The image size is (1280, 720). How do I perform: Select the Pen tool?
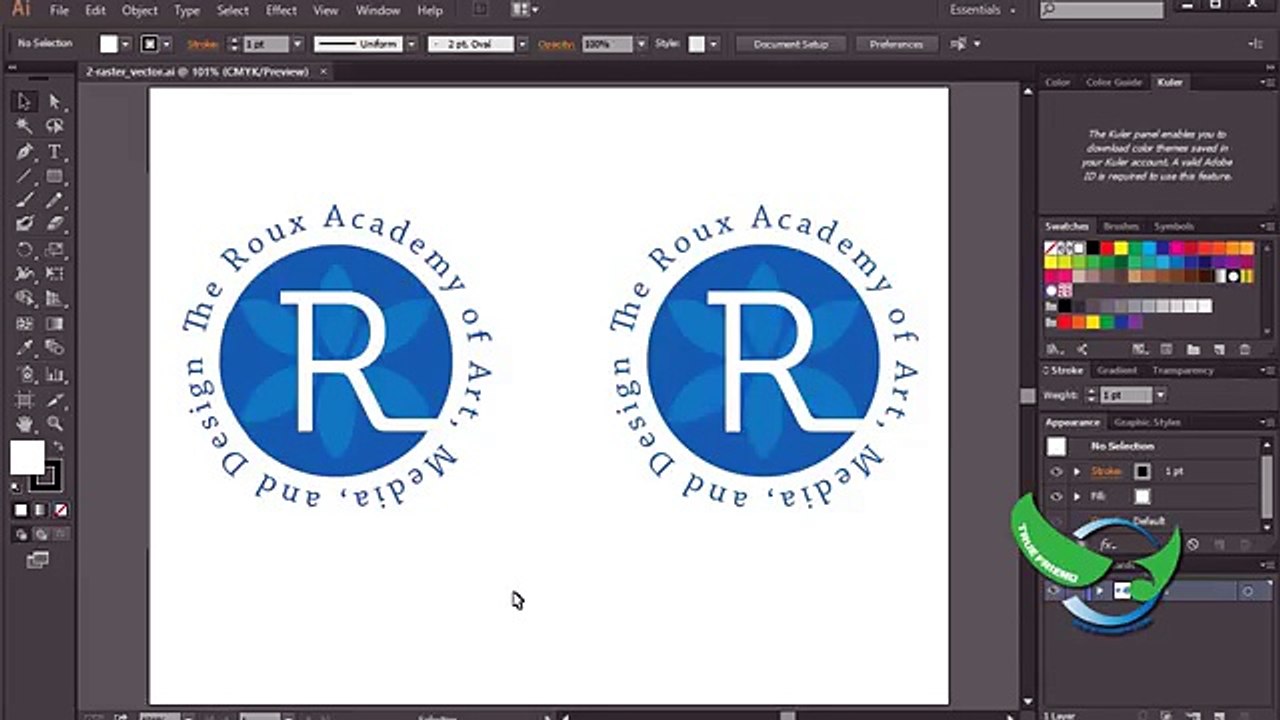[x=25, y=152]
